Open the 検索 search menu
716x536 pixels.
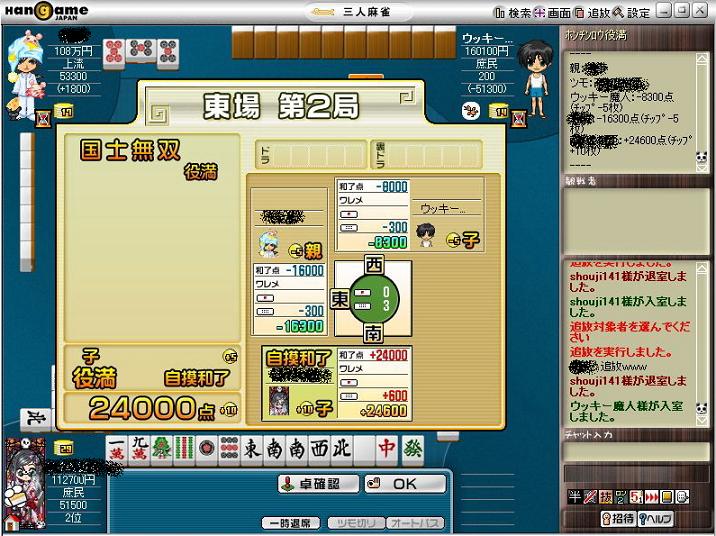tap(513, 12)
